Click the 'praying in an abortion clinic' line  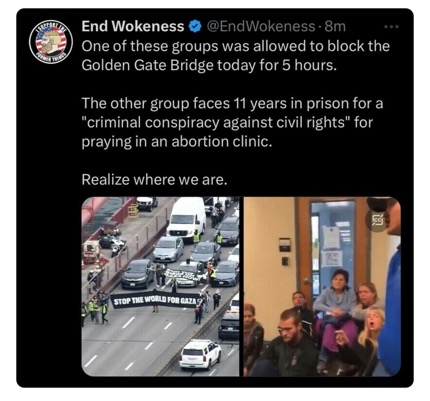(177, 142)
